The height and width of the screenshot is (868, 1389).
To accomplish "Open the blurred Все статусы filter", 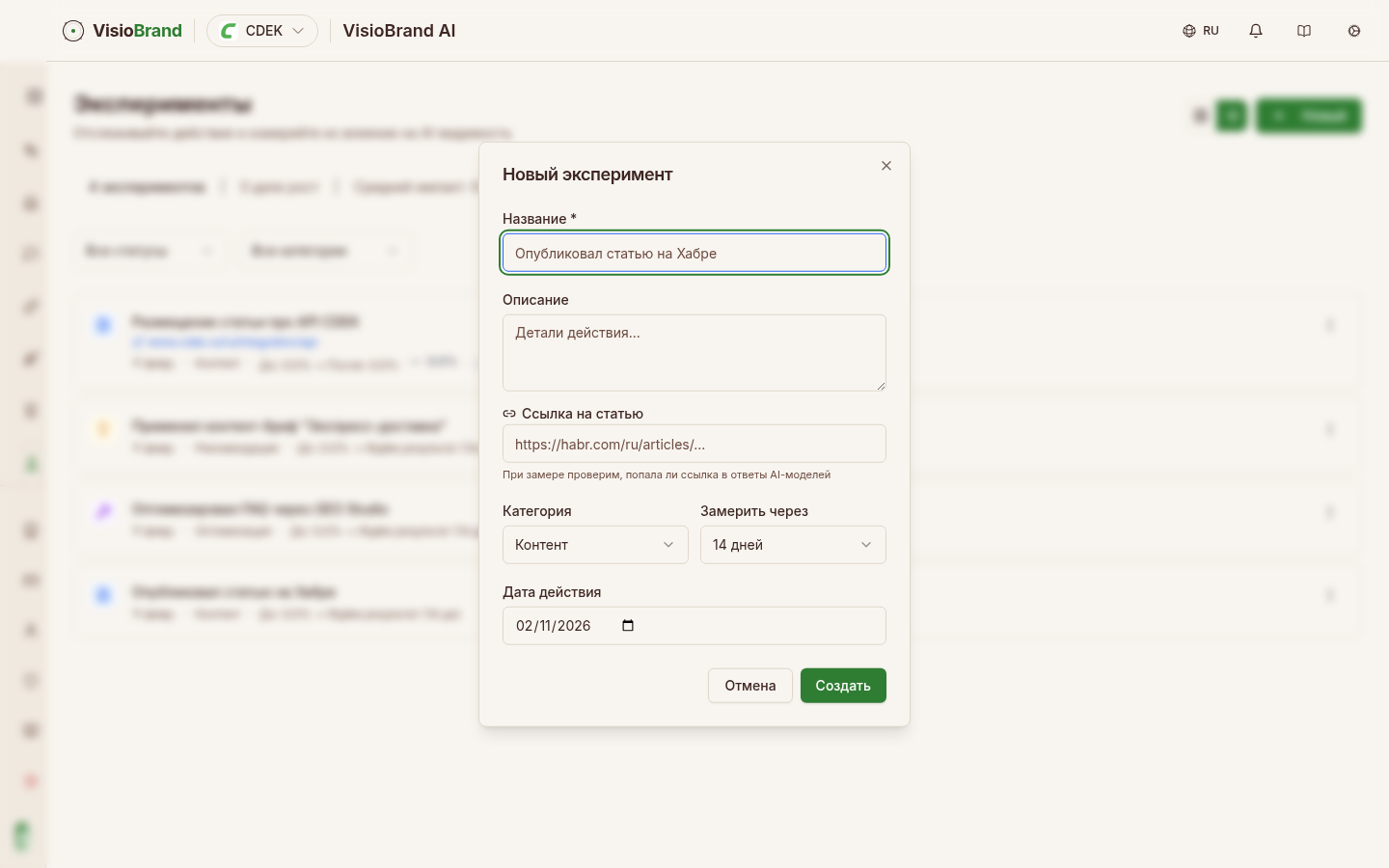I will (149, 251).
